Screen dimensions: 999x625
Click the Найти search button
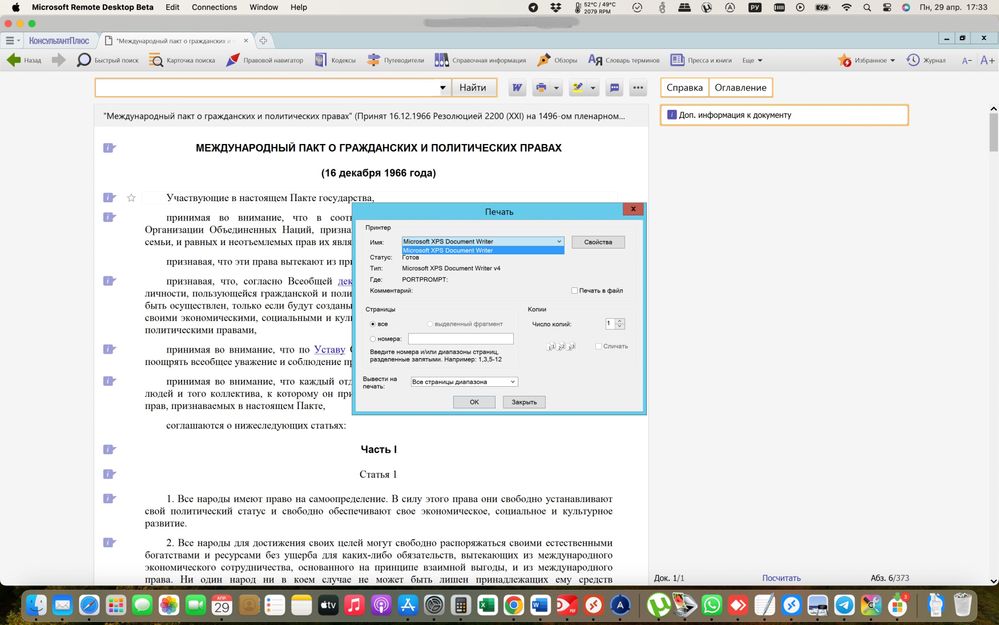[473, 88]
